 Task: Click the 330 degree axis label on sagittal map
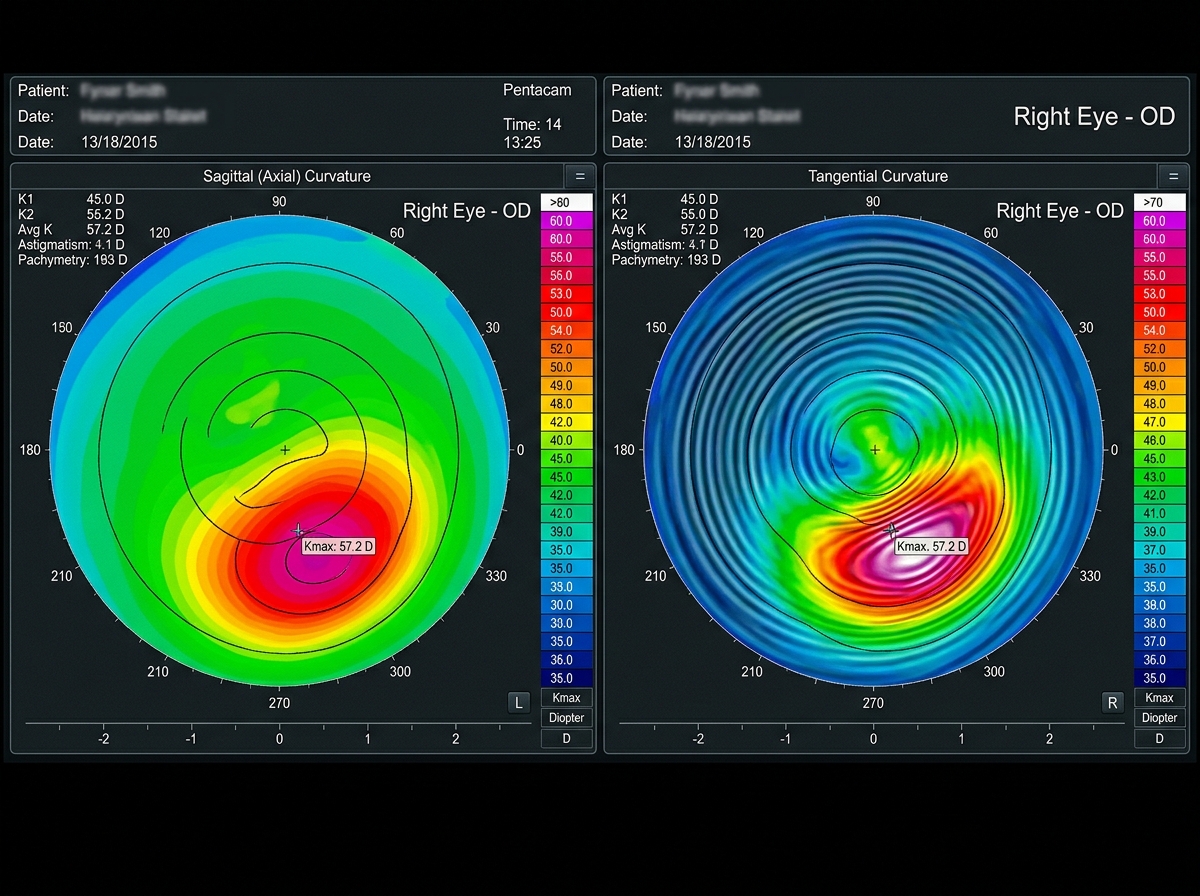pos(497,576)
